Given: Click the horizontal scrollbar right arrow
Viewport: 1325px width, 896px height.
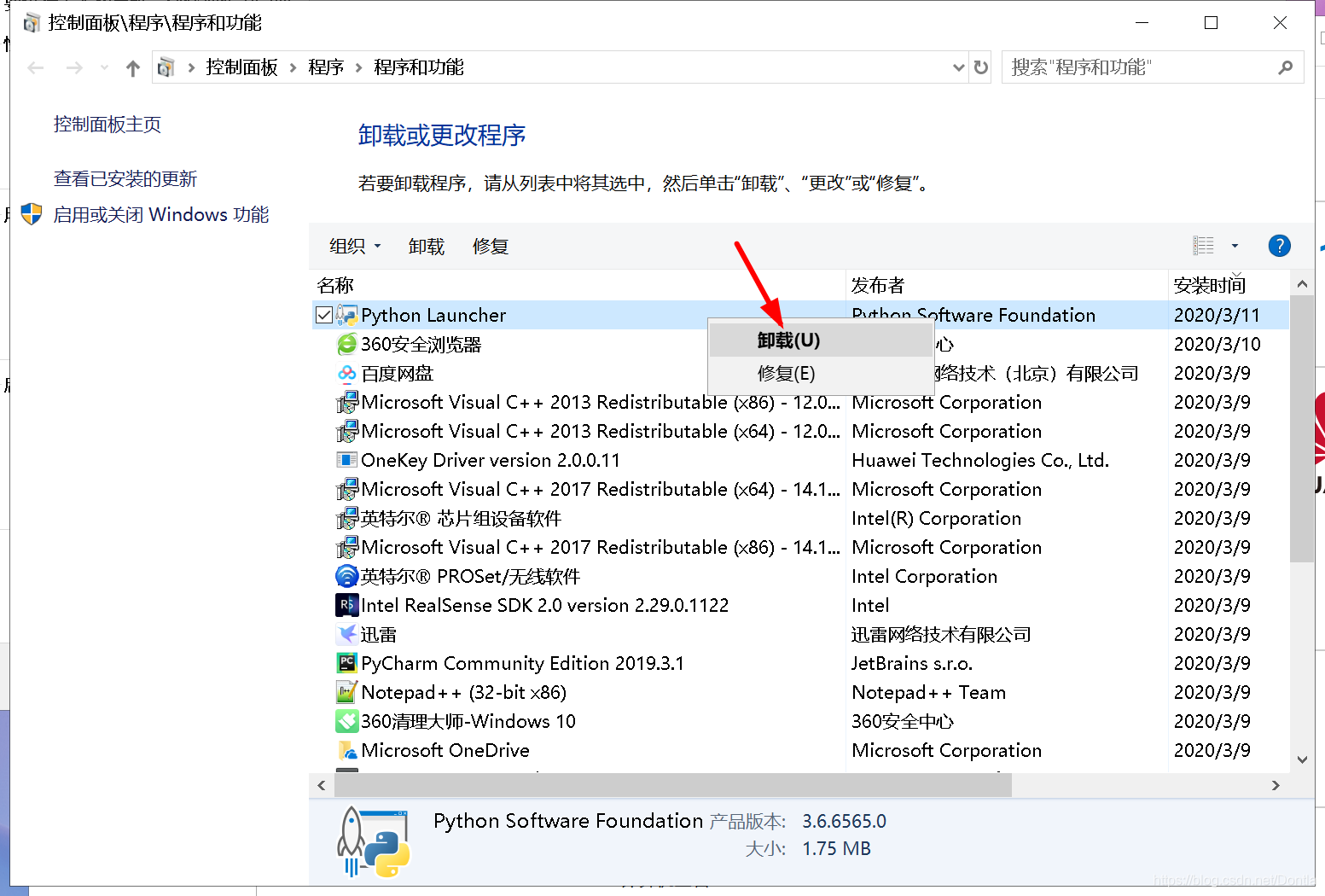Looking at the screenshot, I should (1276, 785).
